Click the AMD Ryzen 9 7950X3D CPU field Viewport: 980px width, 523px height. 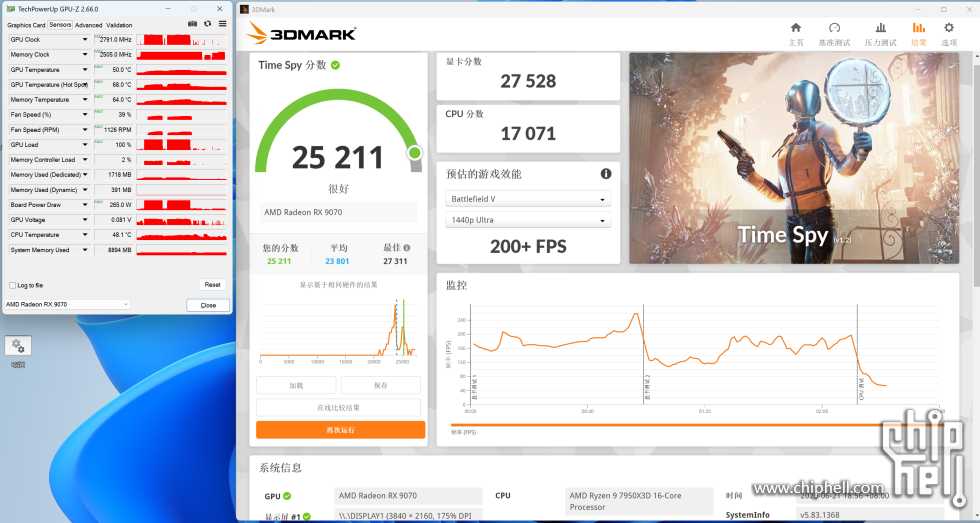tap(639, 501)
